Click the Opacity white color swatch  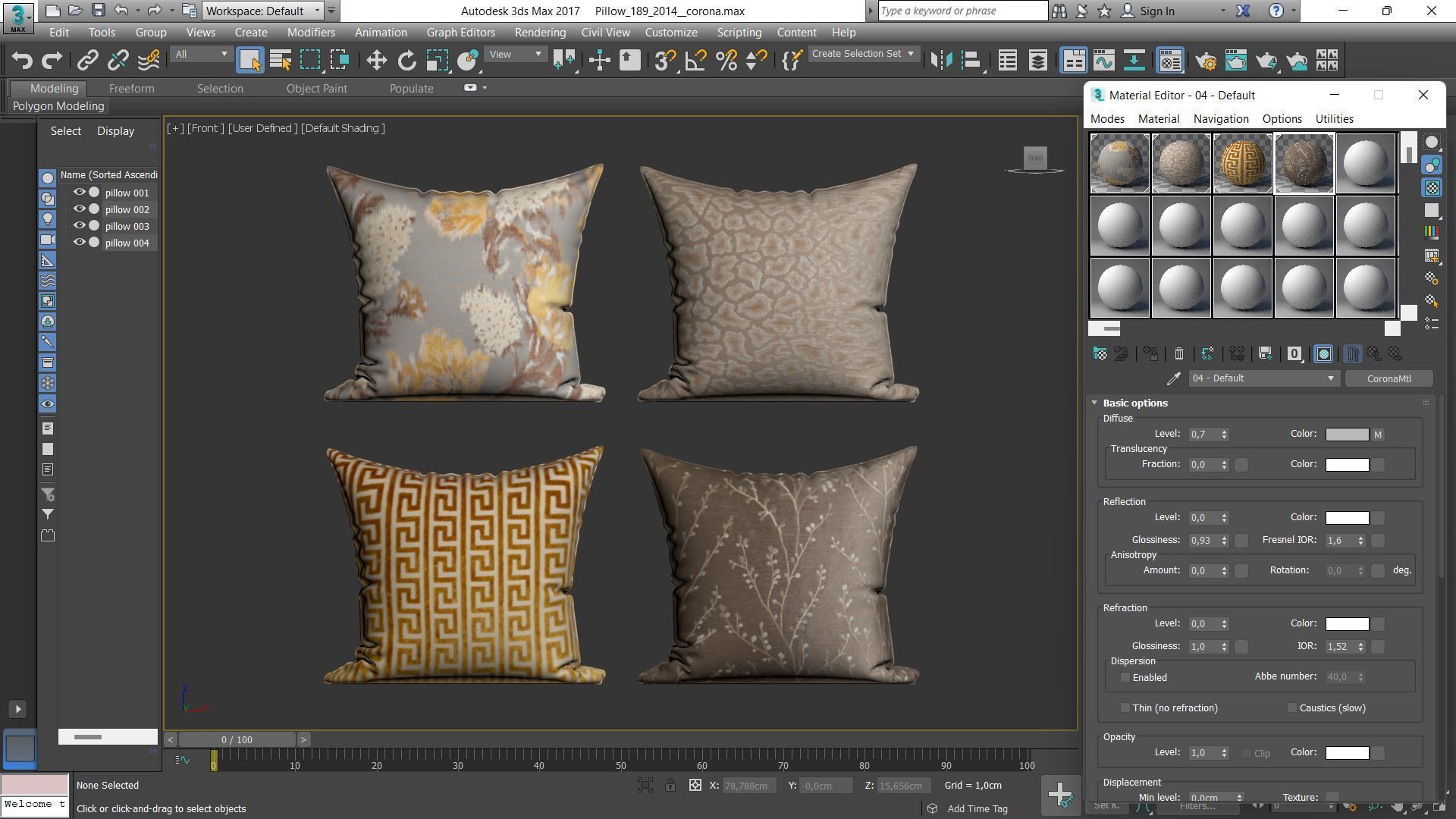point(1347,753)
